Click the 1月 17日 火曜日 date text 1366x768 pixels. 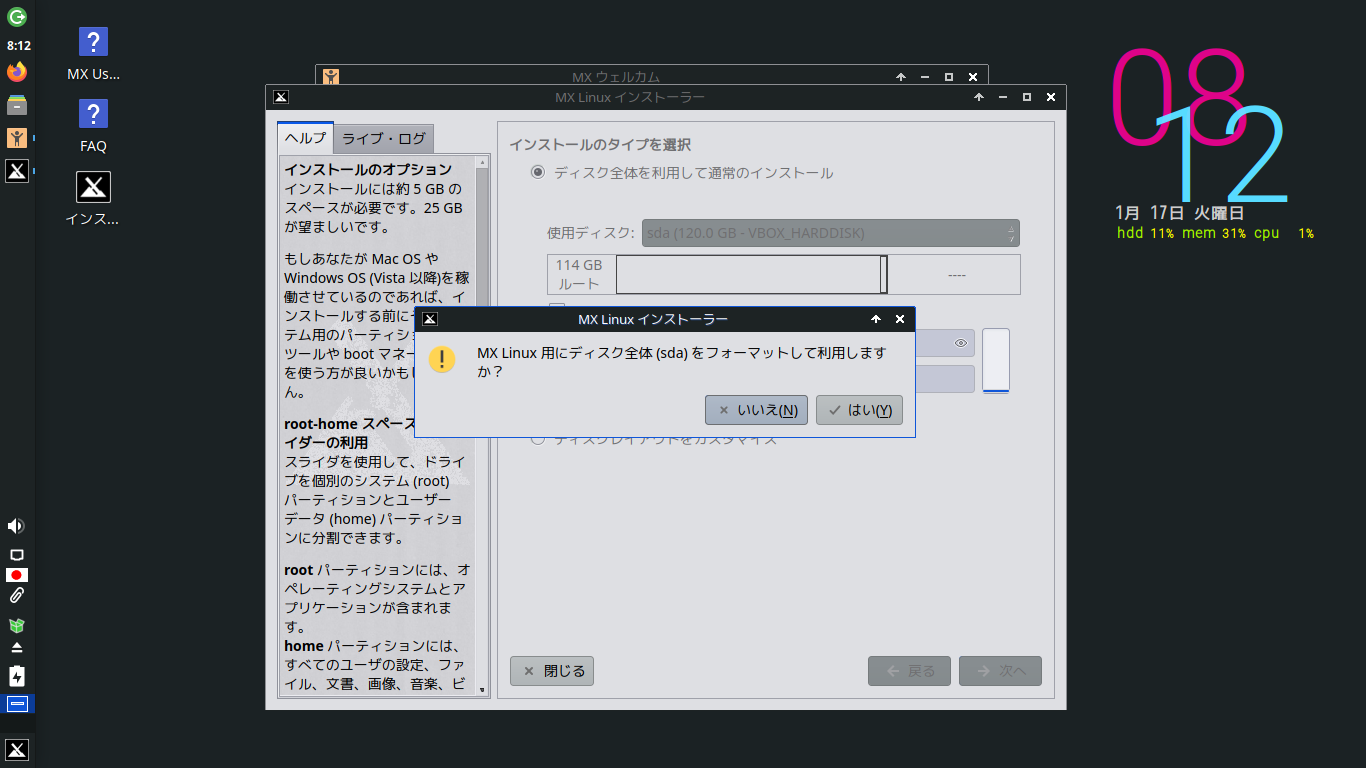[x=1180, y=212]
